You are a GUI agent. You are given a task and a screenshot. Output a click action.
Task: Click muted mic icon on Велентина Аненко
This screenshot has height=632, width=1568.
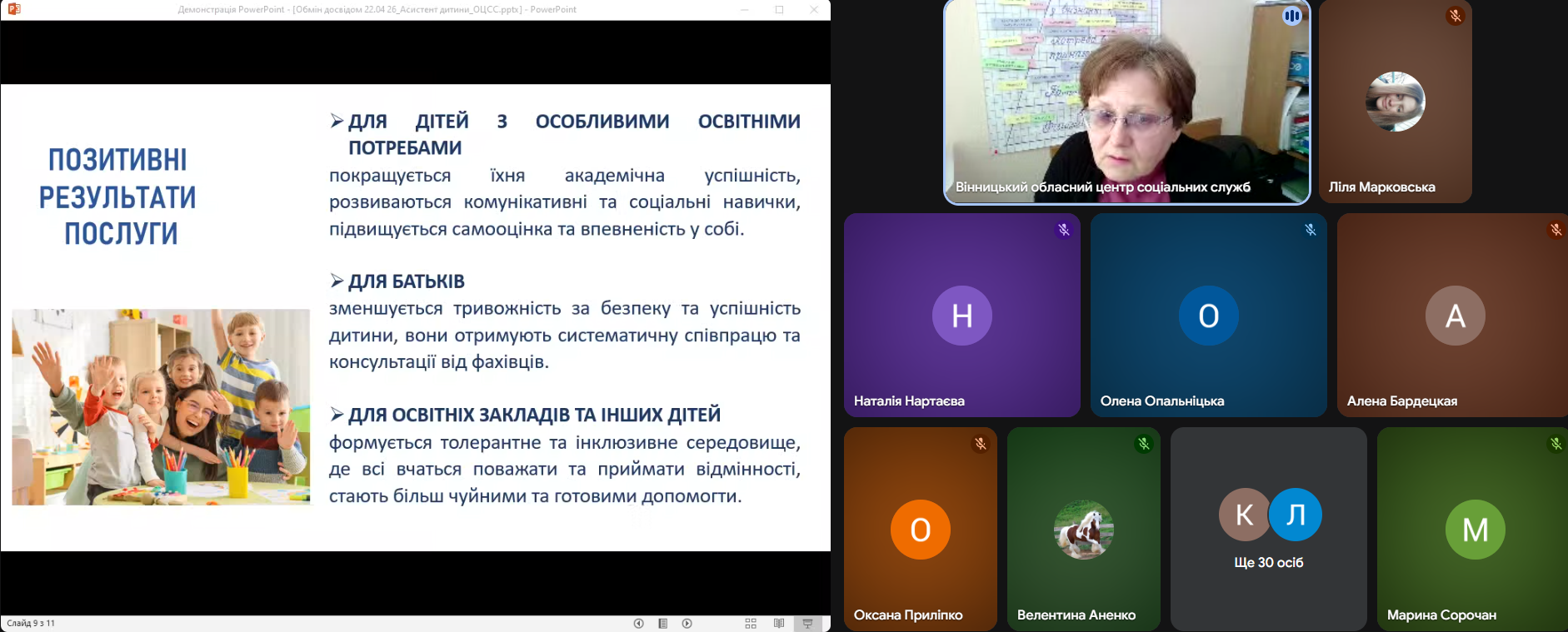pos(1143,444)
